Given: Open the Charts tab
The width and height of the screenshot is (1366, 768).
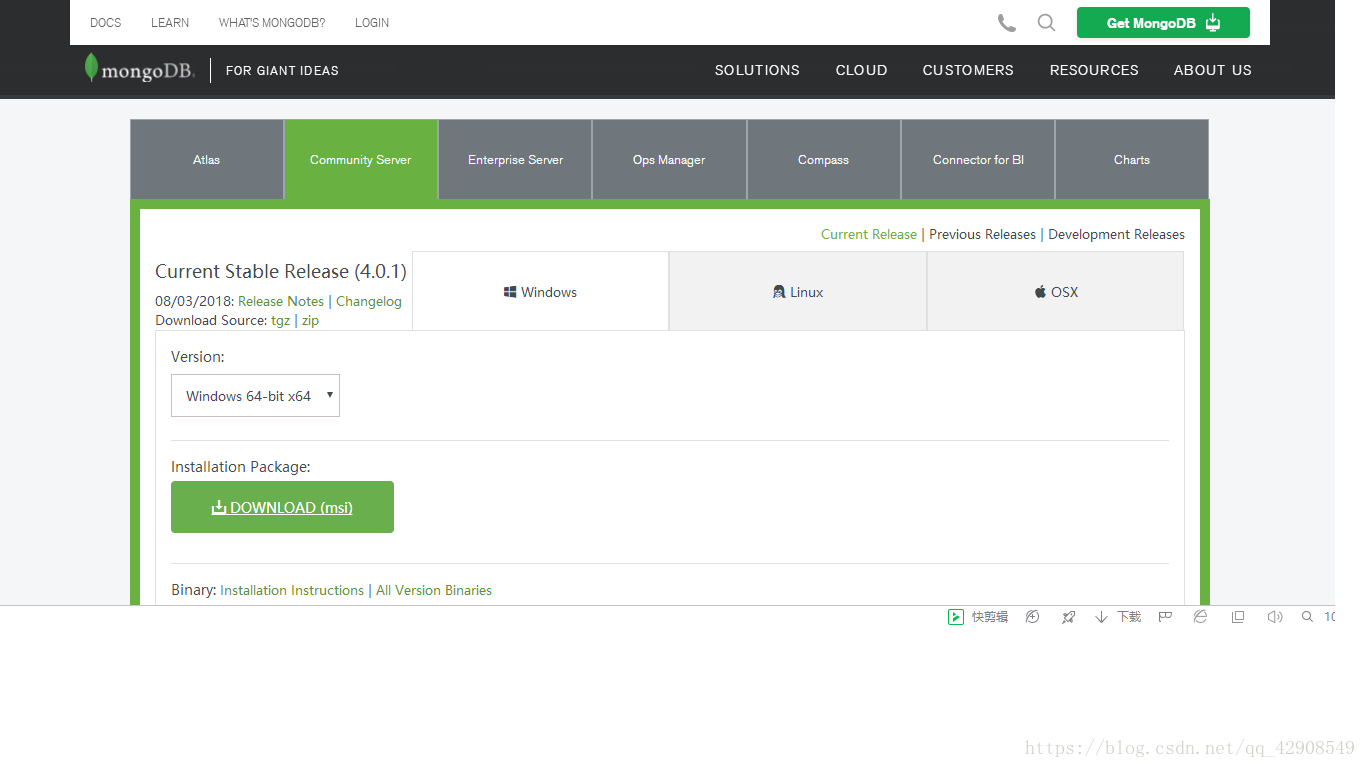Looking at the screenshot, I should pos(1132,160).
